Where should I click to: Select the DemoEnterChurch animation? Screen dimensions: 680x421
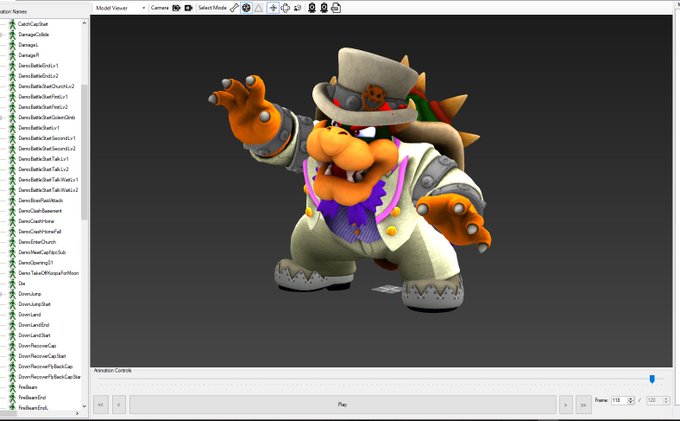(37, 242)
